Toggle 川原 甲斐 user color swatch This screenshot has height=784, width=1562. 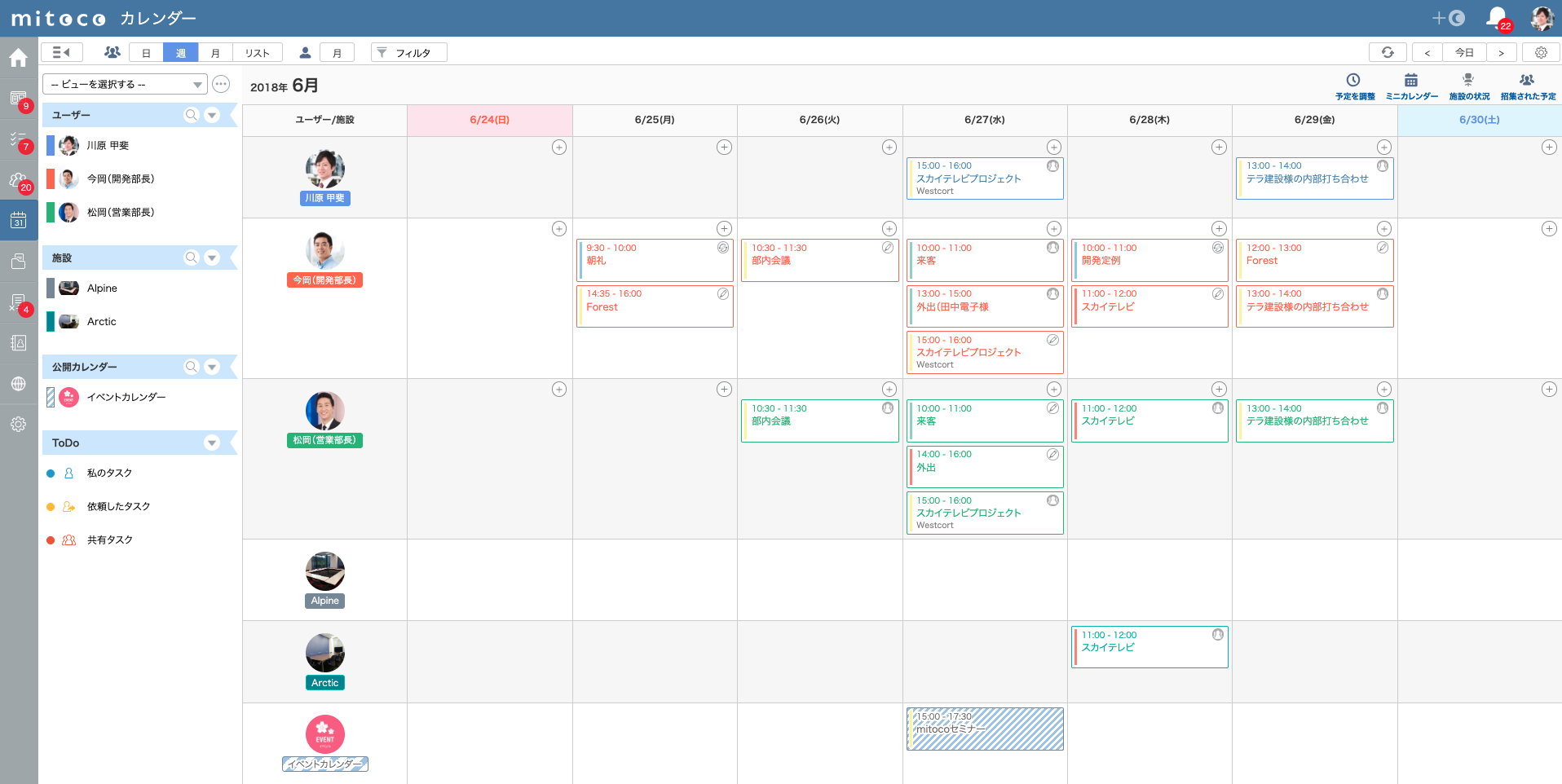[x=51, y=146]
